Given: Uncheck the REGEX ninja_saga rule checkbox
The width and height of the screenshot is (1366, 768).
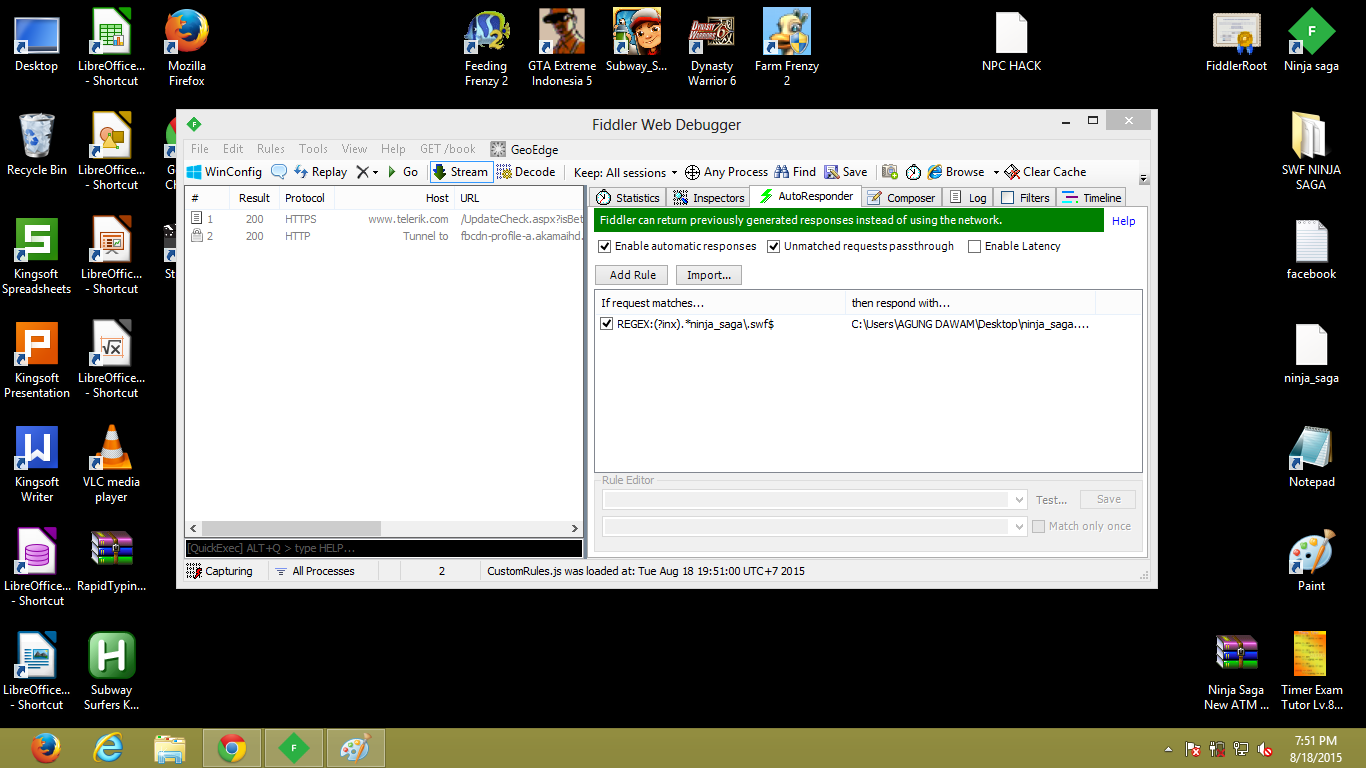Looking at the screenshot, I should coord(606,324).
